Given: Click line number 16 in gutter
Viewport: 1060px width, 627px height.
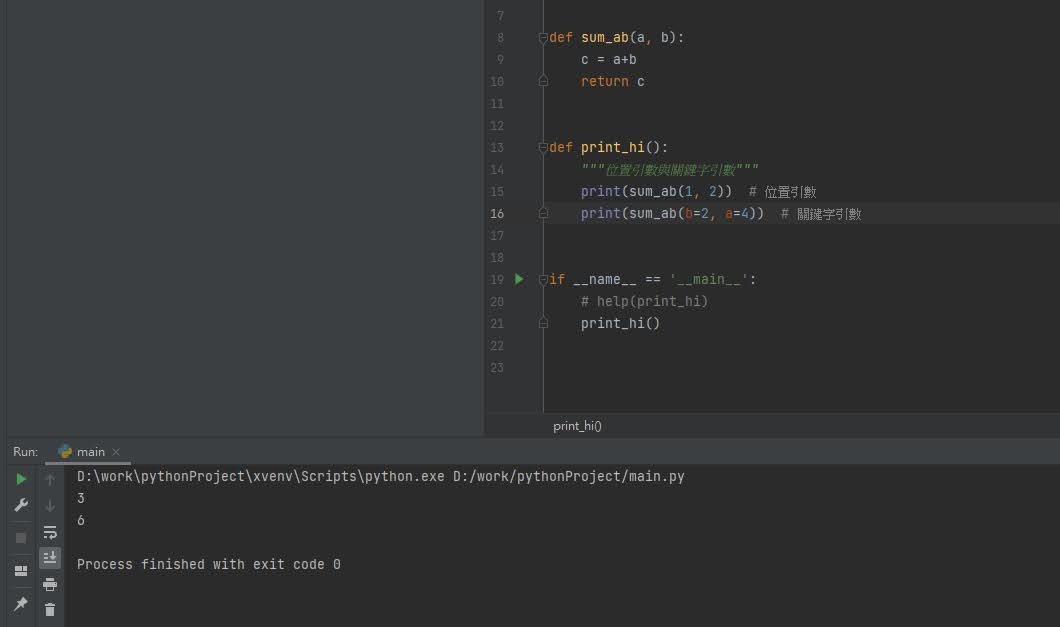Looking at the screenshot, I should (x=497, y=214).
